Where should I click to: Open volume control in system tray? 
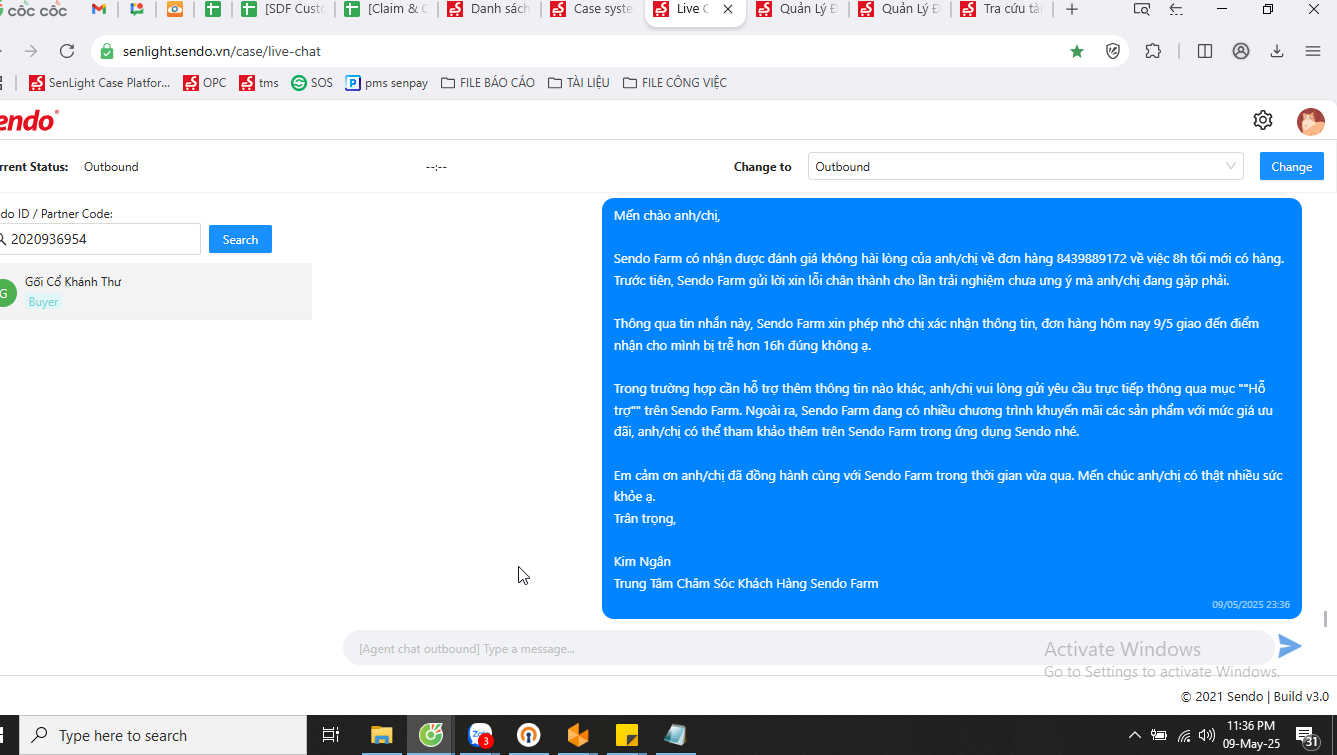tap(1207, 736)
